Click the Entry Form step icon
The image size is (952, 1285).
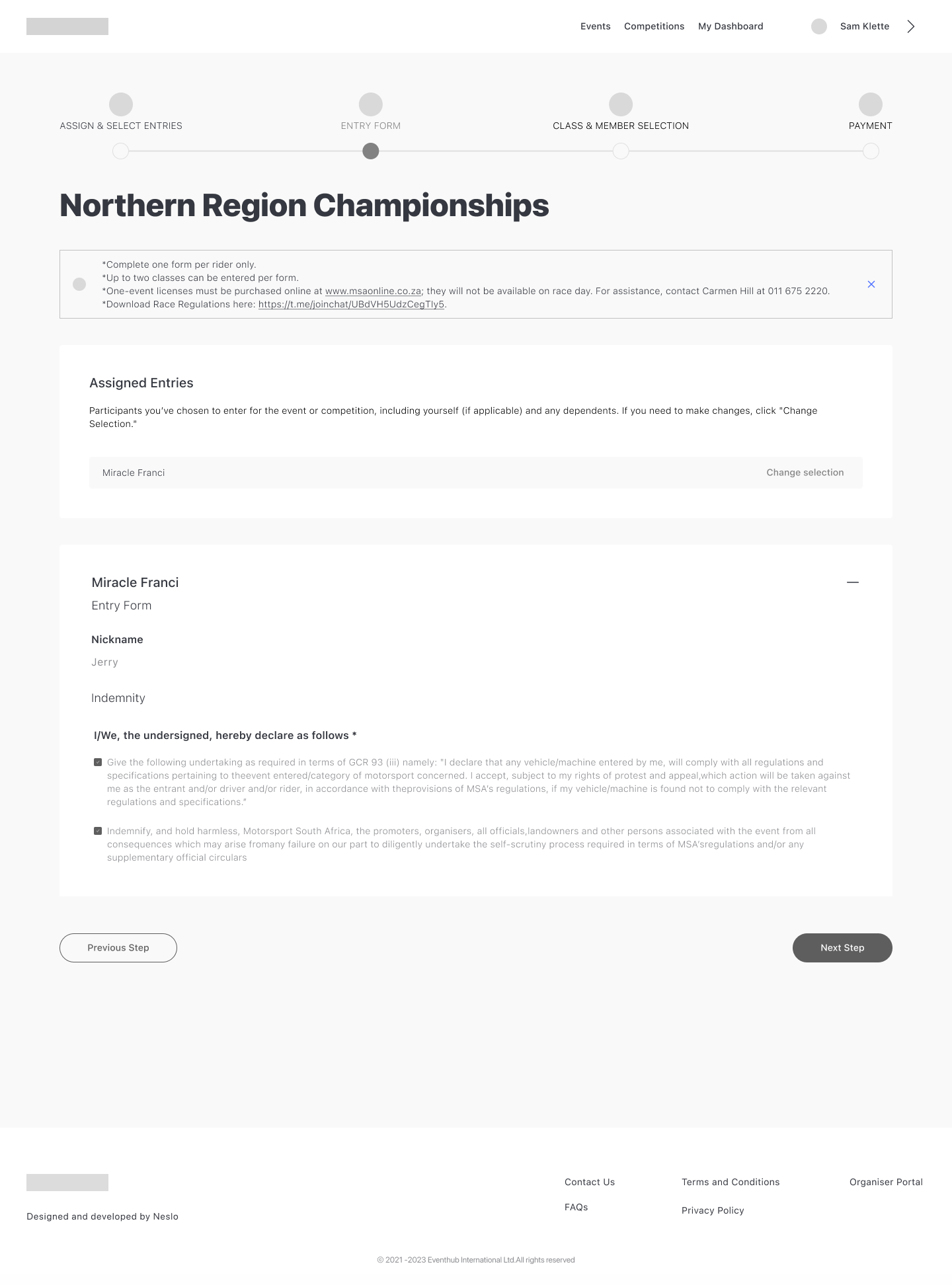[371, 104]
